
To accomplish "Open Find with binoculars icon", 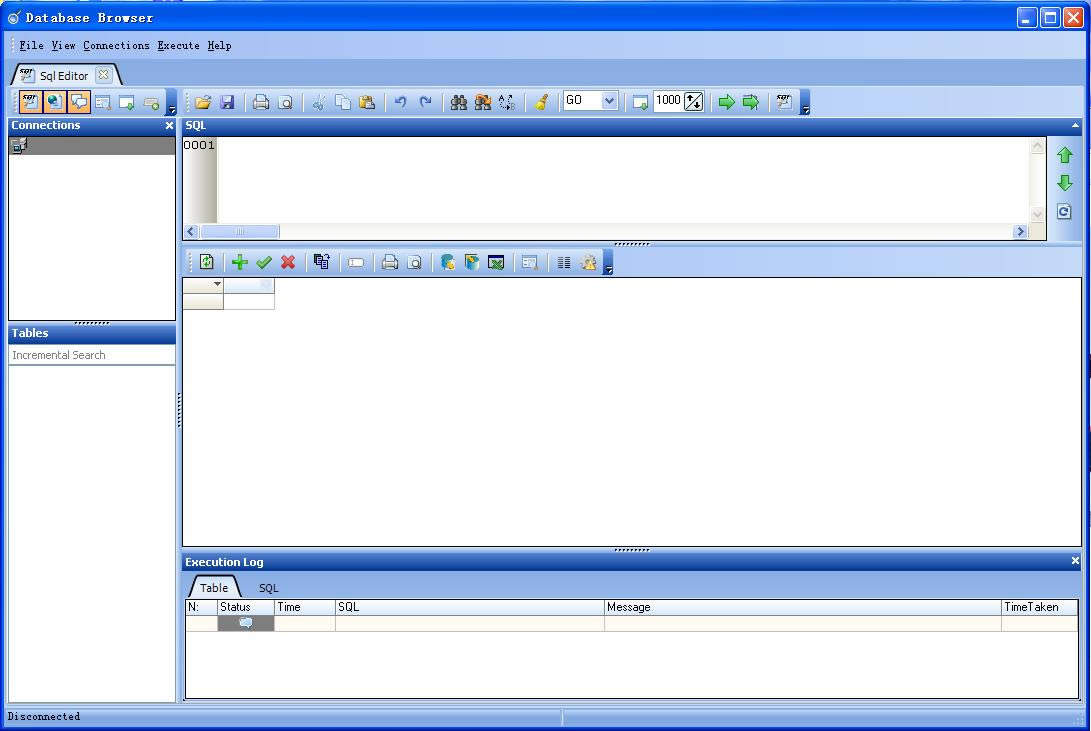I will pyautogui.click(x=459, y=102).
